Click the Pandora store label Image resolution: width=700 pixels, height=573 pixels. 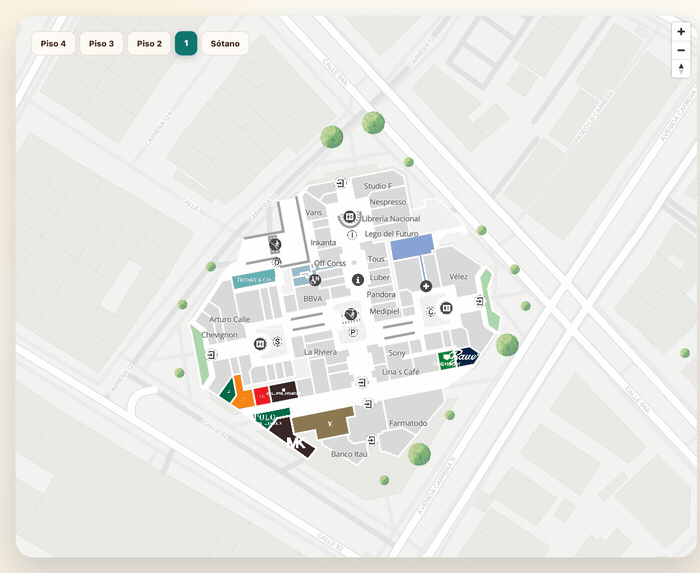coord(381,295)
